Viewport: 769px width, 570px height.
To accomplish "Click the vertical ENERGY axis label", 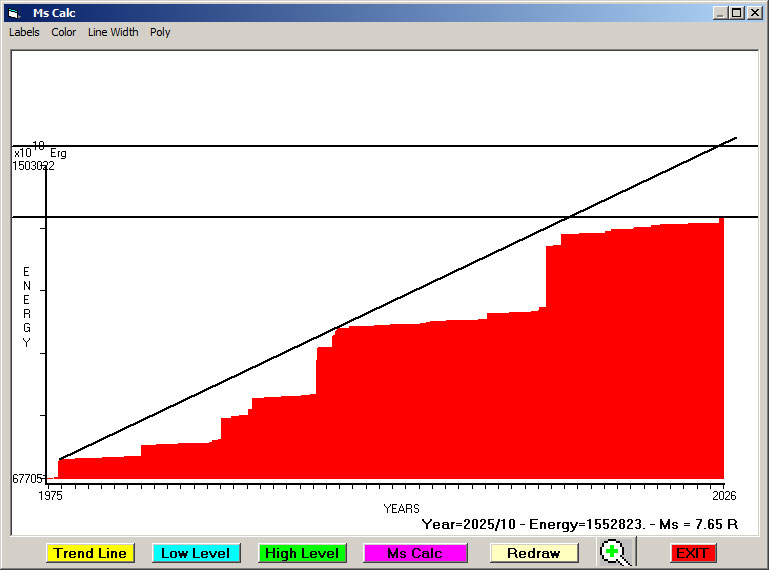I will 27,307.
